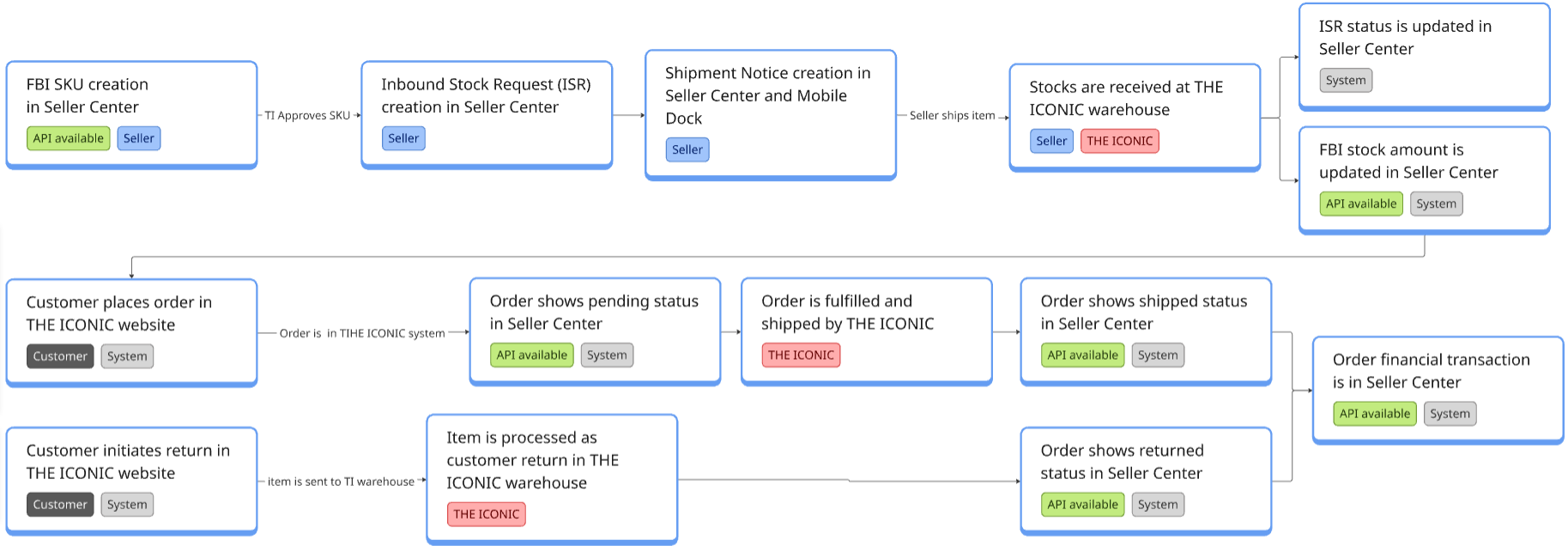1568x546 pixels.
Task: Select API available tag under FBI SKU creation
Action: pos(69,138)
